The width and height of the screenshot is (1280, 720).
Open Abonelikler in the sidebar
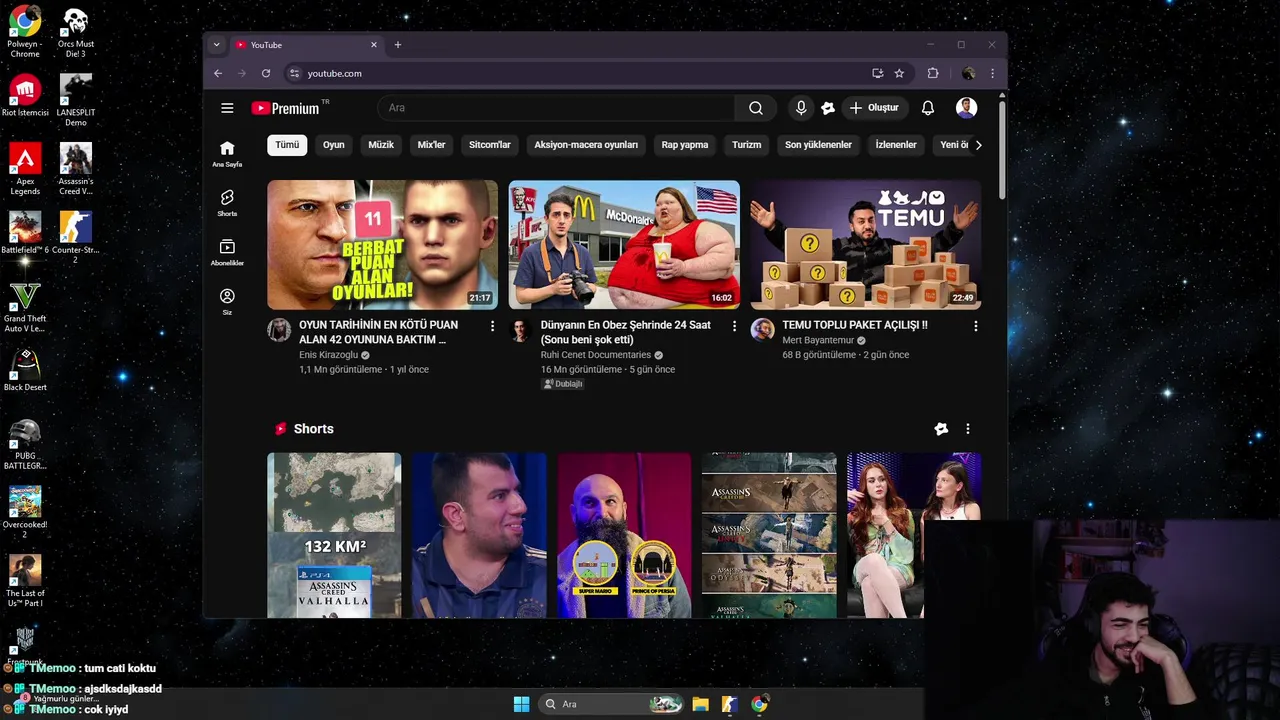[x=227, y=253]
